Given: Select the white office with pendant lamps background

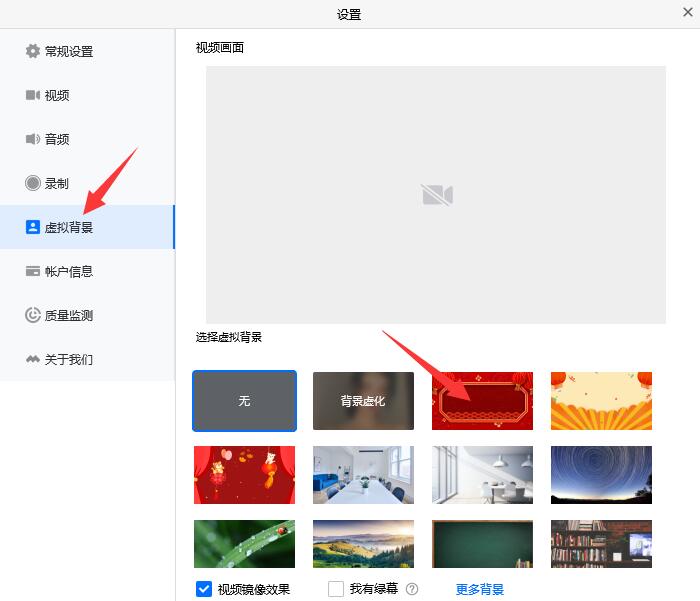Looking at the screenshot, I should tap(482, 475).
